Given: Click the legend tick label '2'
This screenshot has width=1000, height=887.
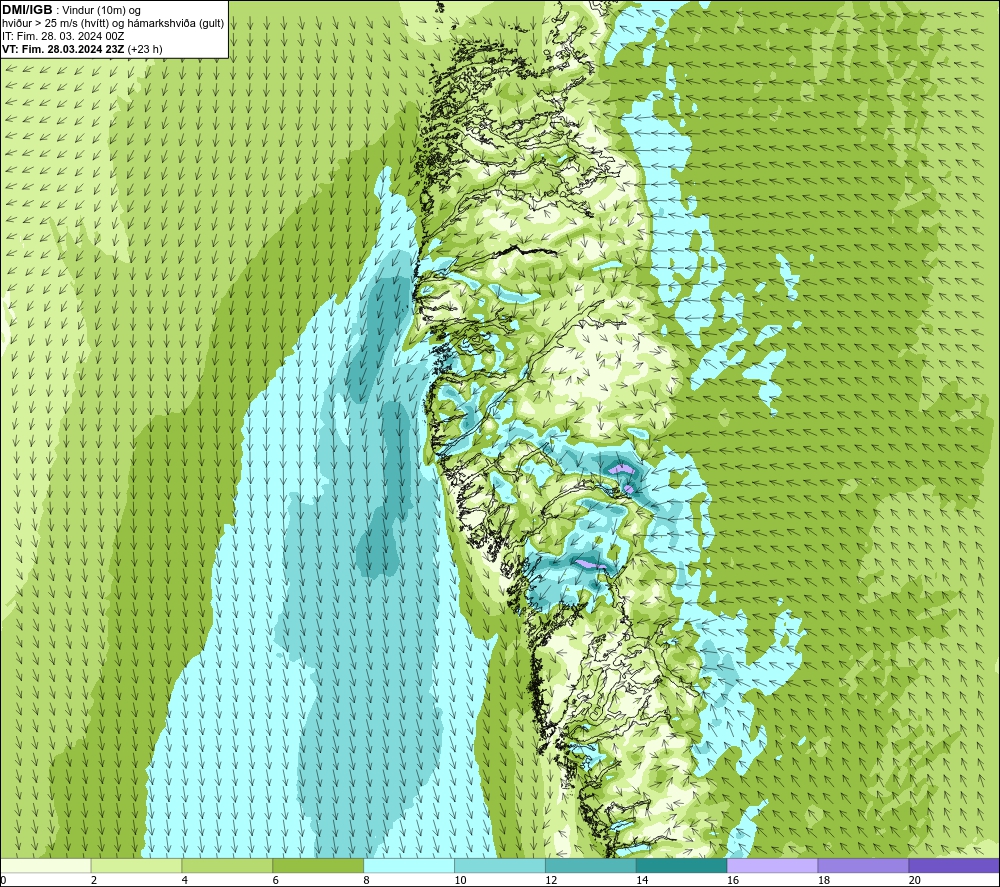Looking at the screenshot, I should pos(94,881).
